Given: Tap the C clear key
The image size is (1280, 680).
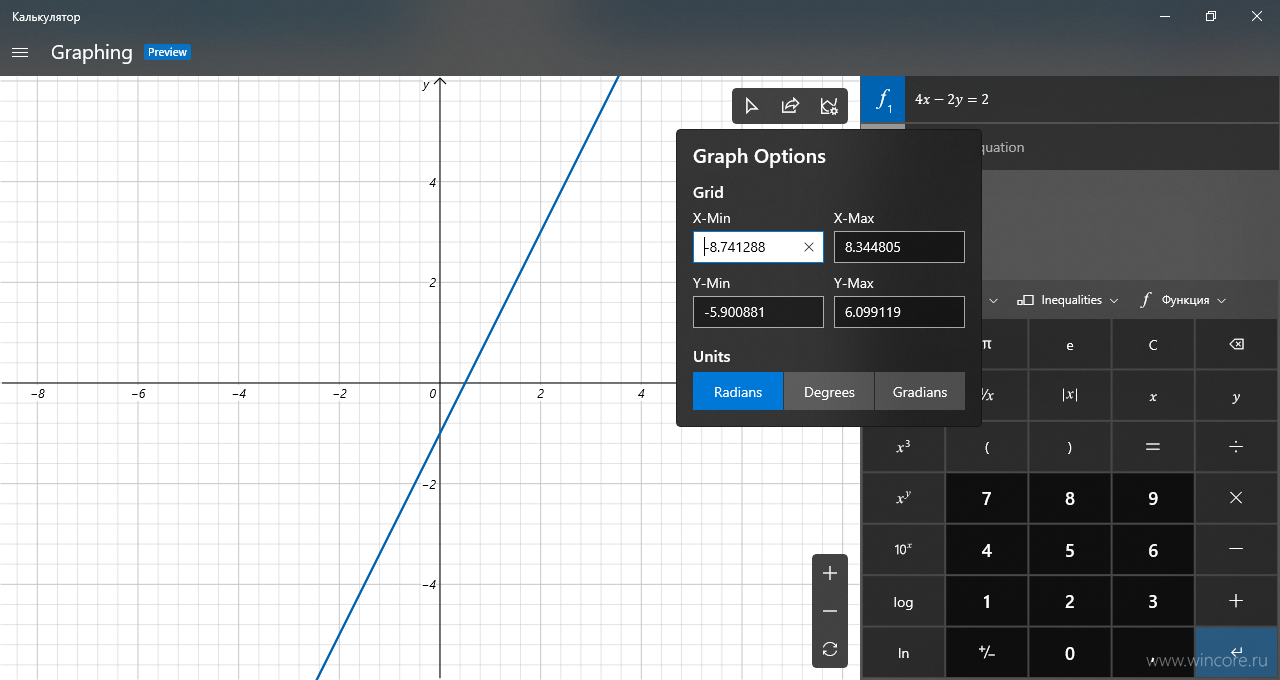Looking at the screenshot, I should coord(1153,344).
